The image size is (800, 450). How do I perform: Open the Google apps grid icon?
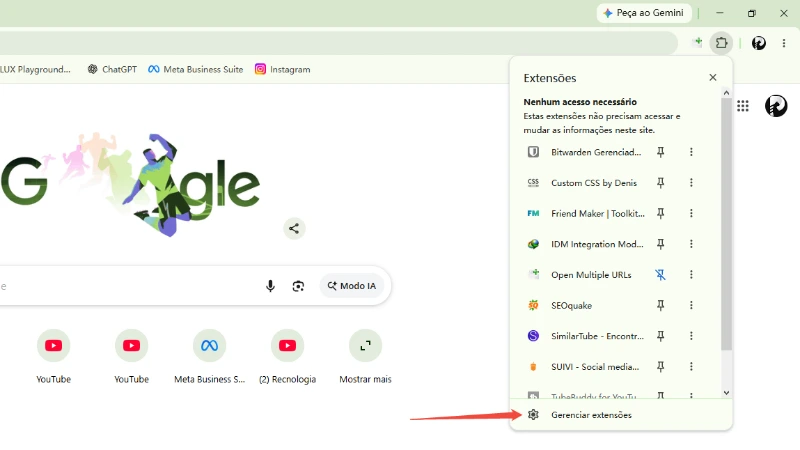(x=743, y=106)
